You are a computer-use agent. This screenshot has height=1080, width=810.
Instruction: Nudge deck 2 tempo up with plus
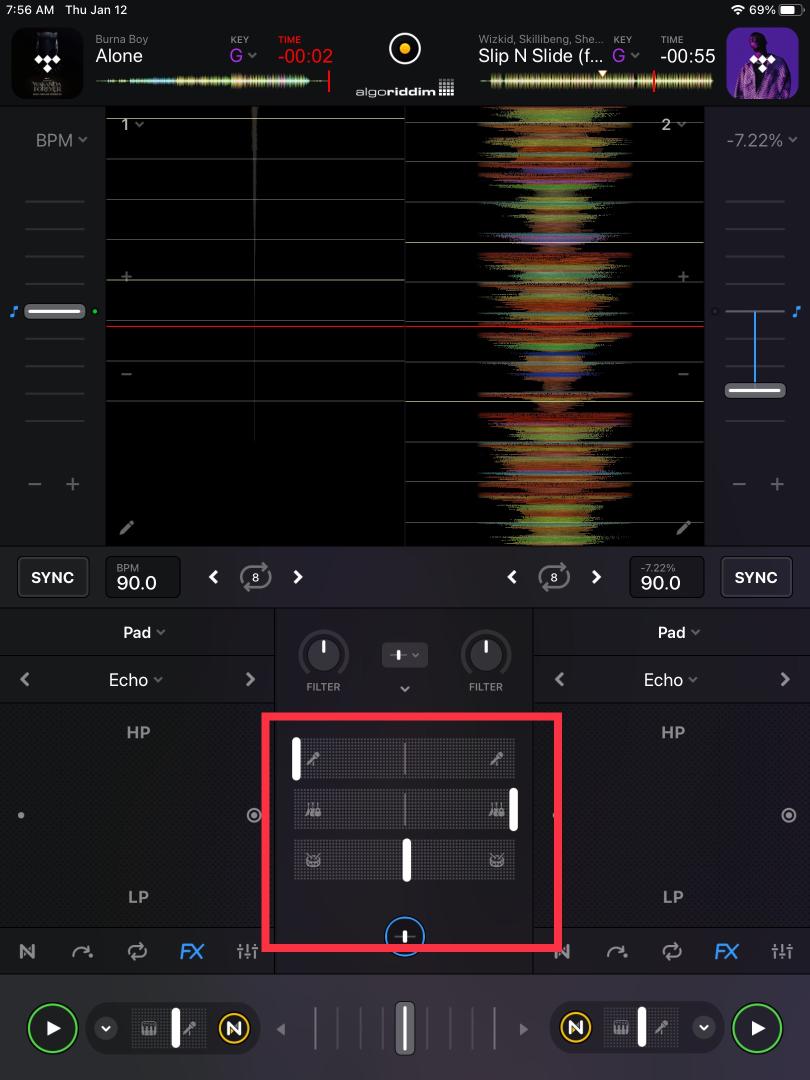tap(777, 484)
